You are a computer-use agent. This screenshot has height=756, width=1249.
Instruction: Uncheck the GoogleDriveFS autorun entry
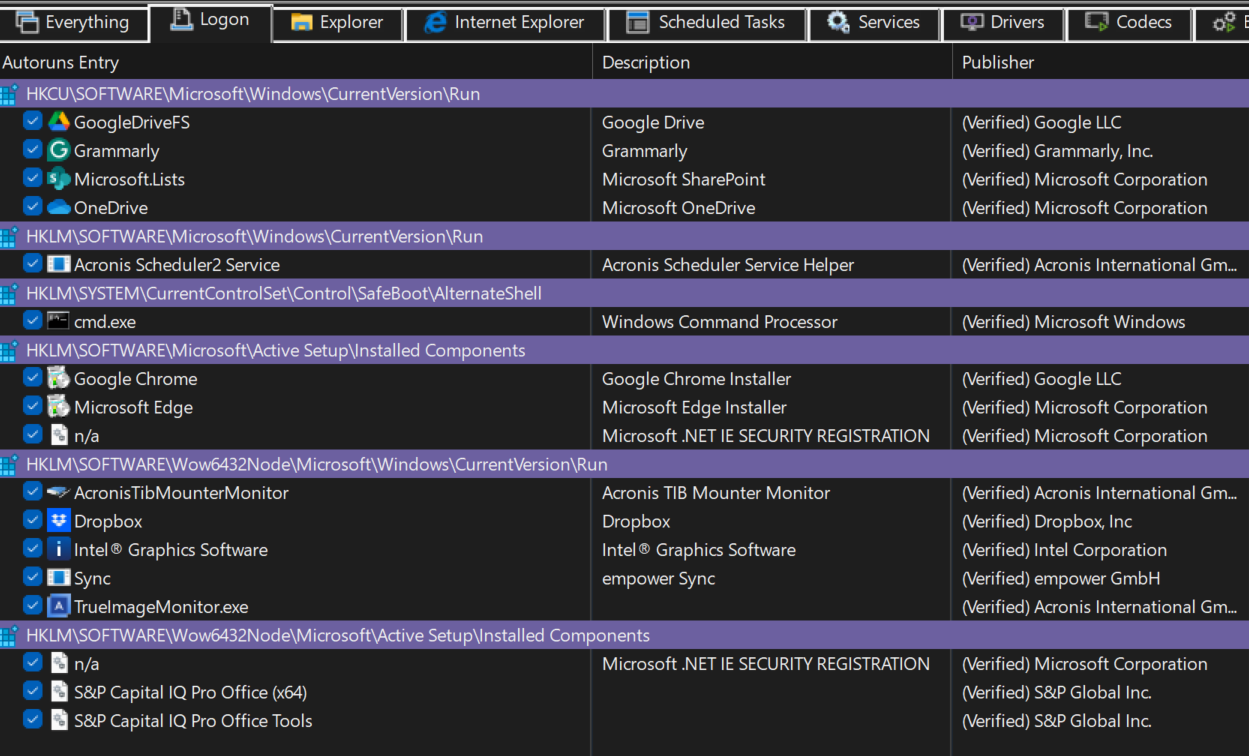pos(32,121)
